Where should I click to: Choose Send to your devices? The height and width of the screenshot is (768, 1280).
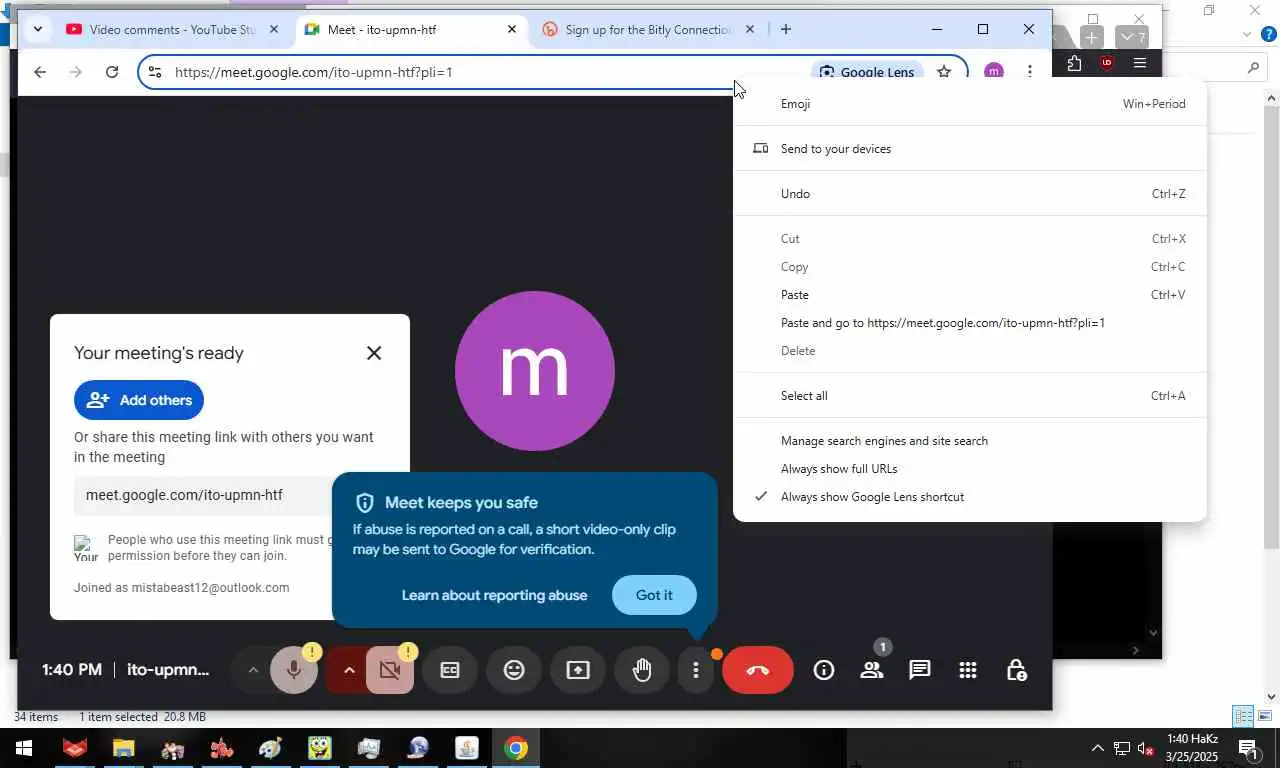tap(970, 149)
